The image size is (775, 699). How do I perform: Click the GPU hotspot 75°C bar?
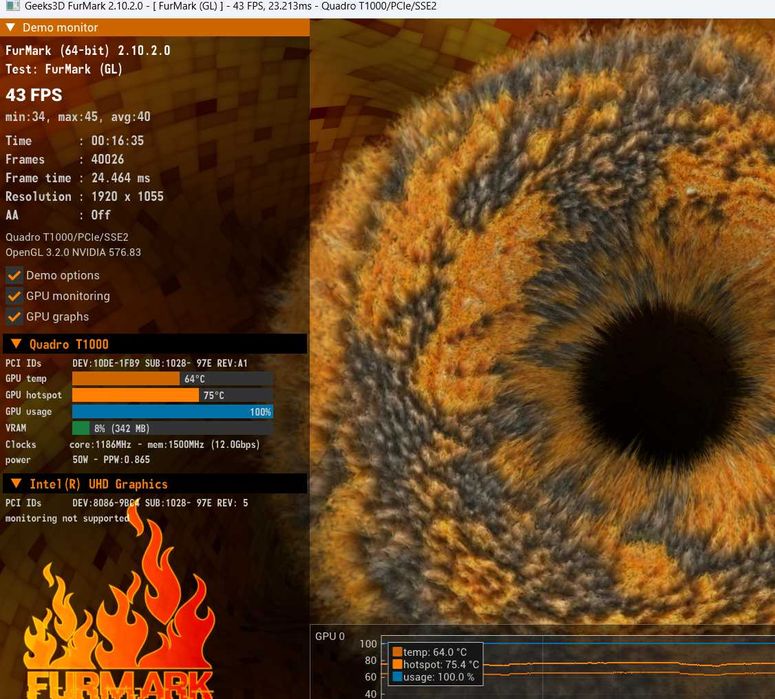(x=172, y=395)
